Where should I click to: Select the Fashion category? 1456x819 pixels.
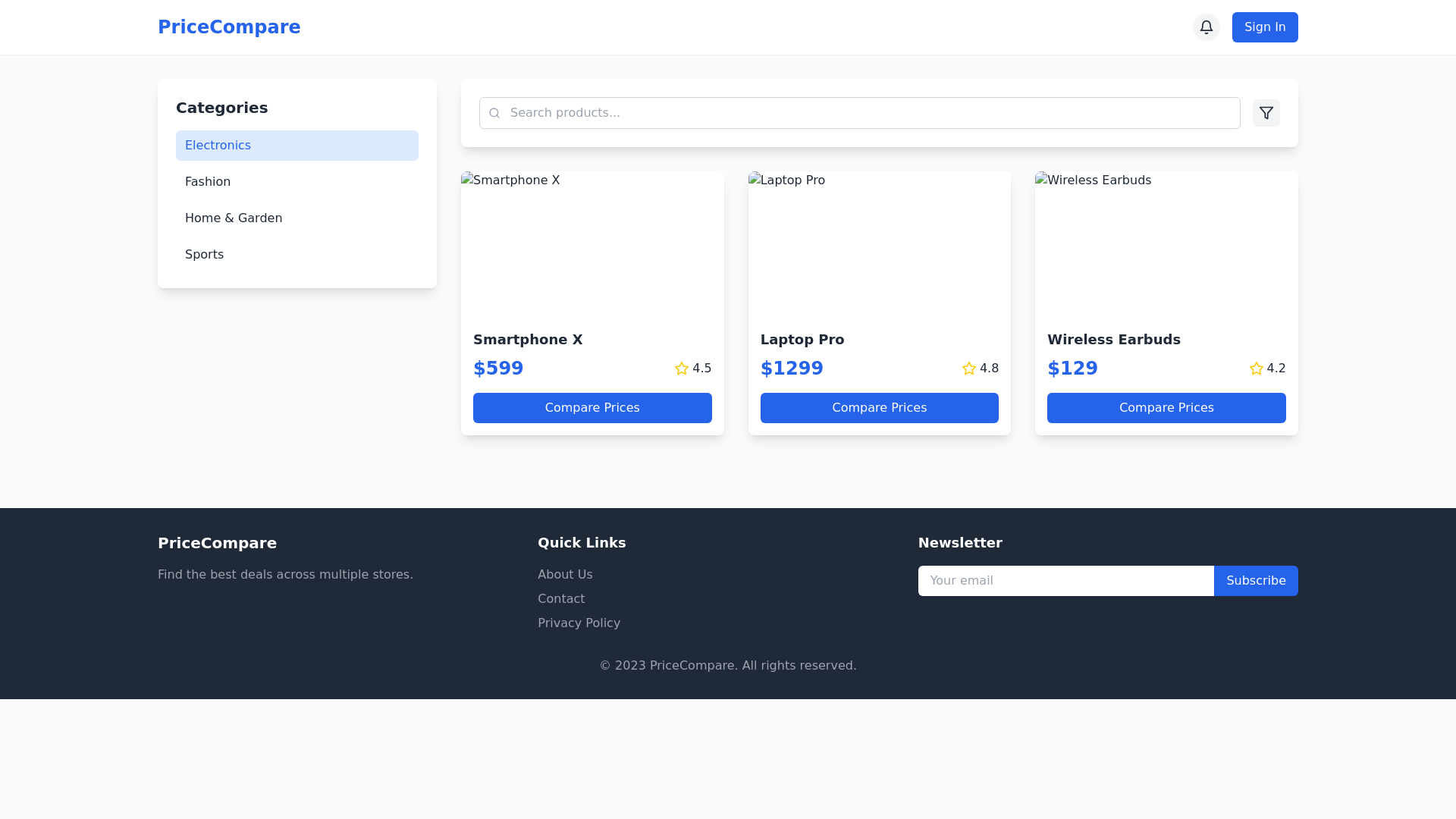tap(297, 181)
